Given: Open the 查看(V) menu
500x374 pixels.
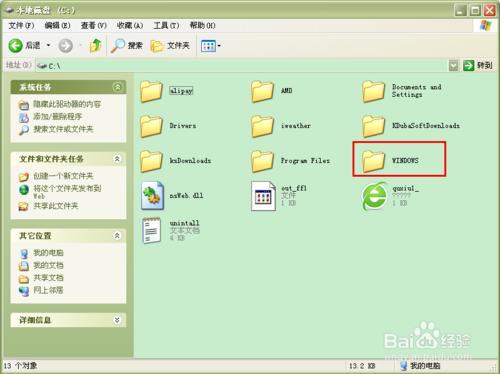Looking at the screenshot, I should coord(94,26).
